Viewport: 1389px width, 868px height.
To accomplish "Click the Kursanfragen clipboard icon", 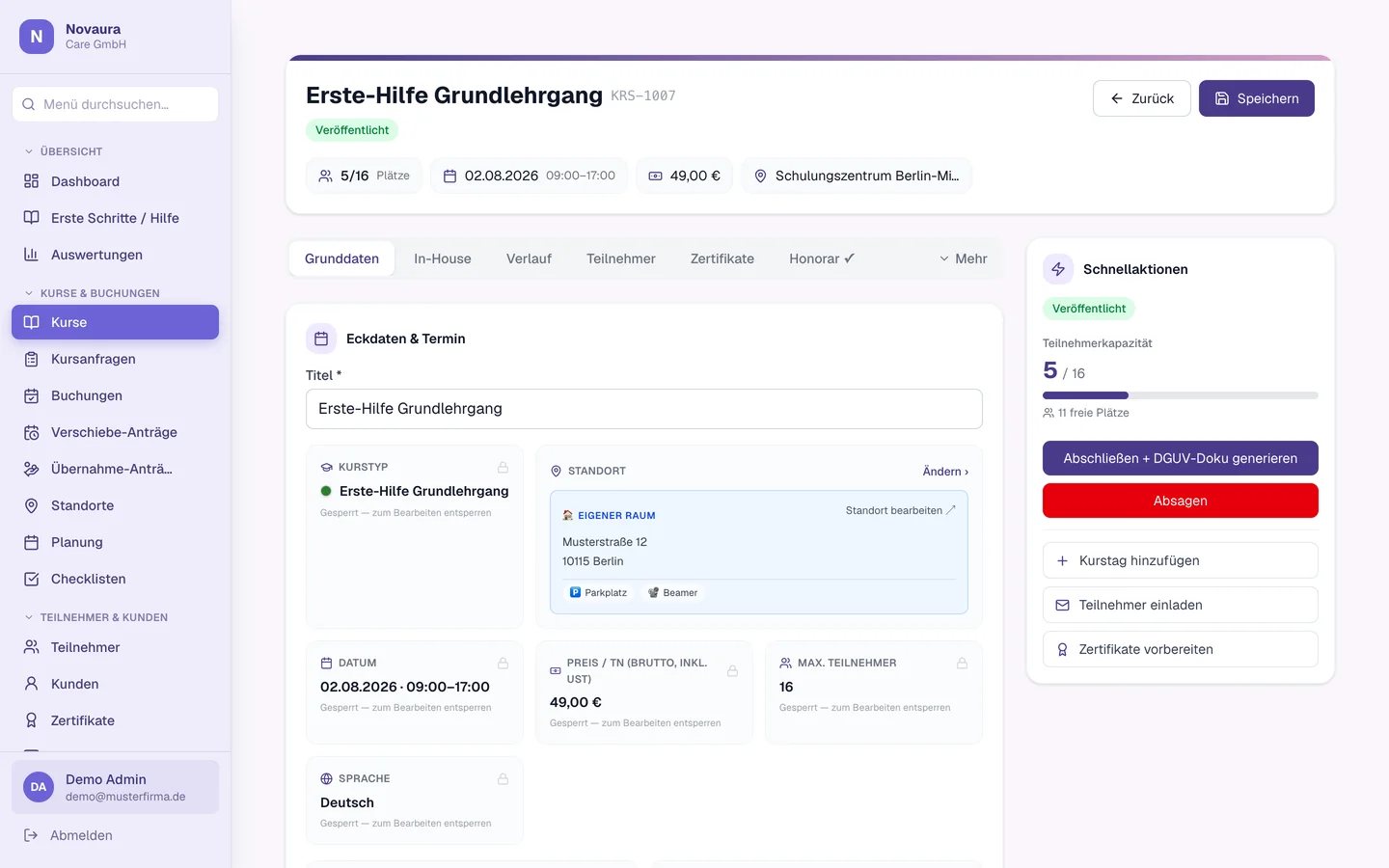I will 31,359.
